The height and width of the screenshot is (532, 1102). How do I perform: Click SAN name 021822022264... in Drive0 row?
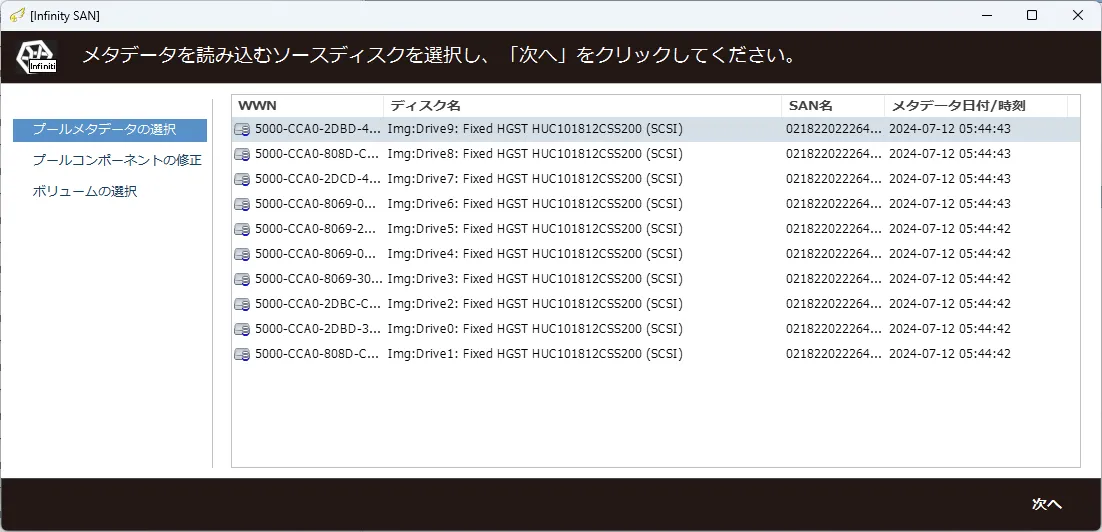pos(833,329)
